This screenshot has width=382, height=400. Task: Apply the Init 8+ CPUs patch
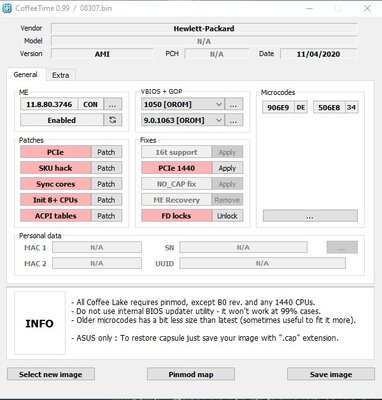[x=106, y=200]
